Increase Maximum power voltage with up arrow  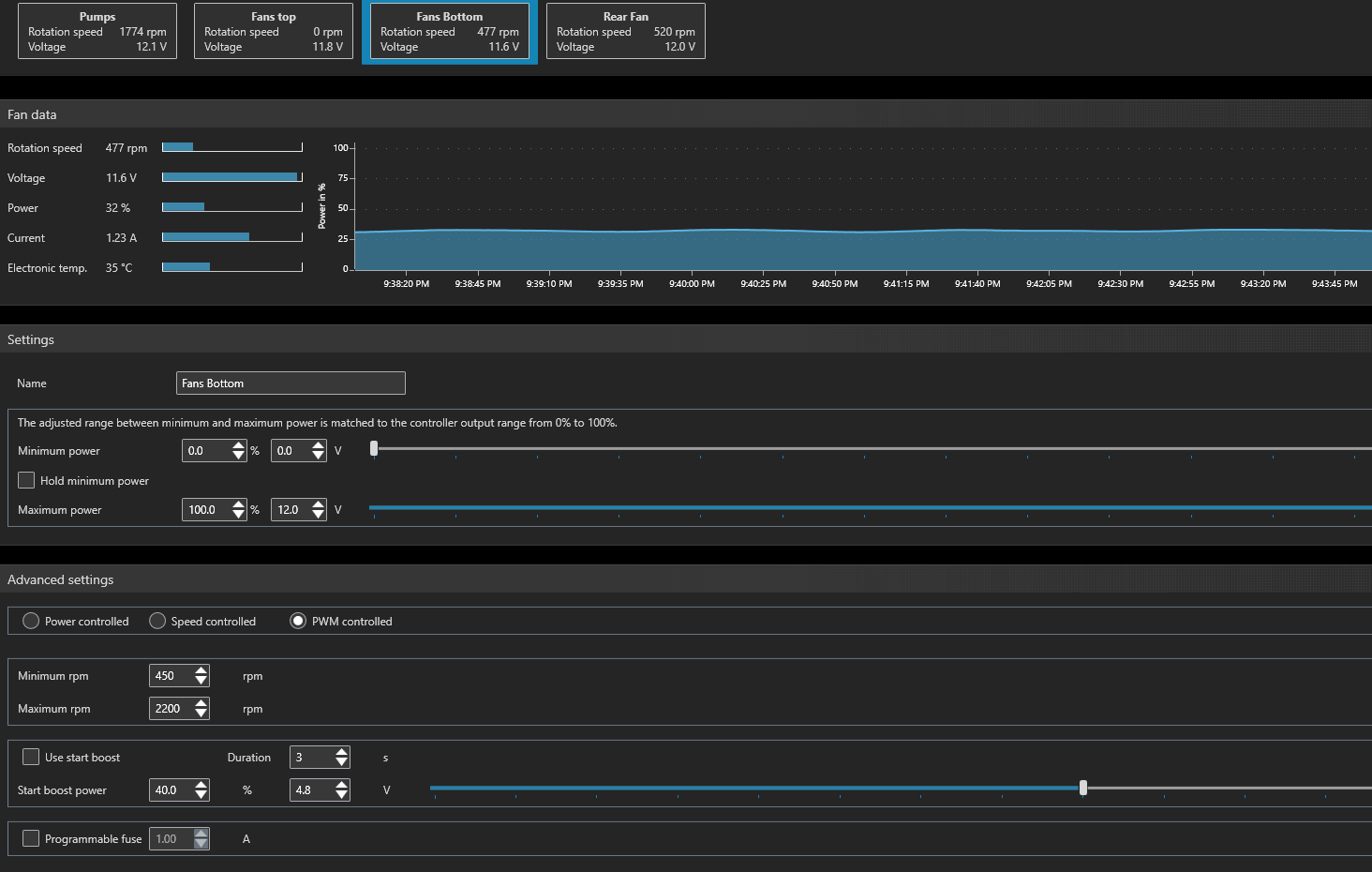tap(319, 504)
